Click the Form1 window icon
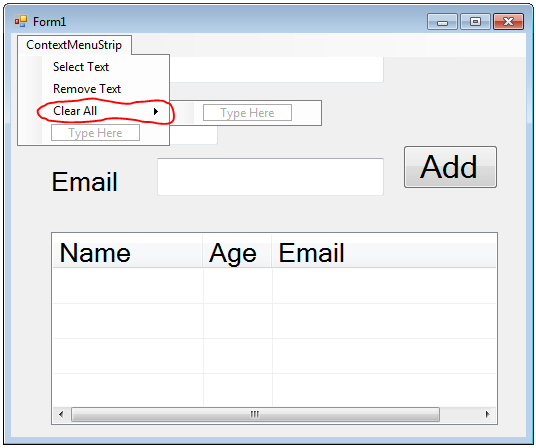 21,22
